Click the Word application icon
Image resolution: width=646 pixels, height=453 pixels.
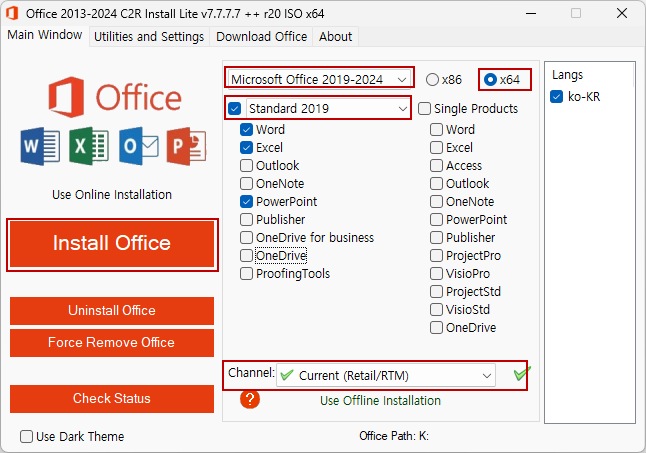click(x=40, y=146)
